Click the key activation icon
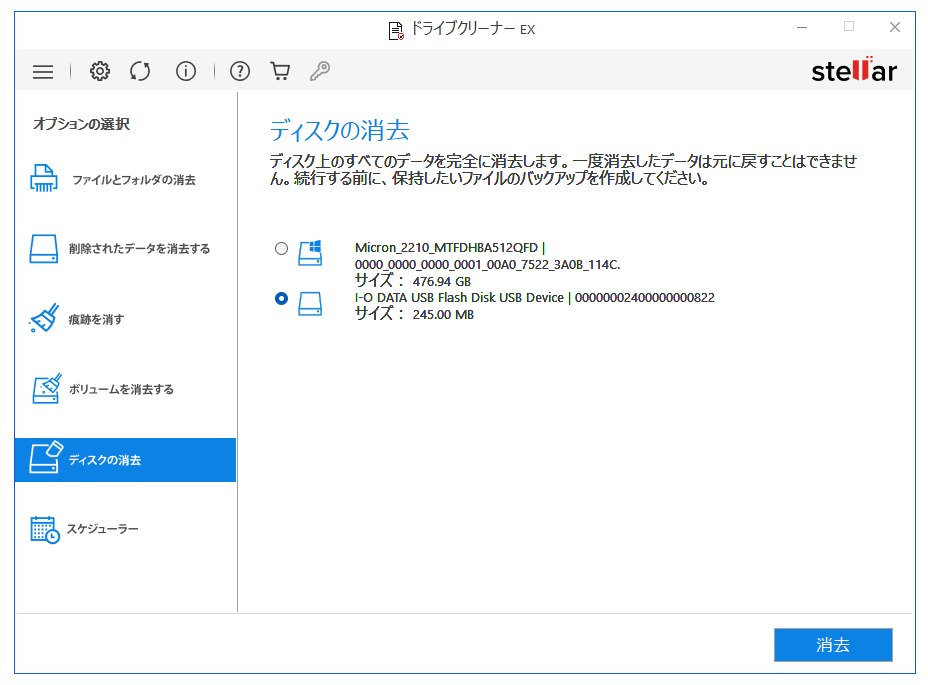 (x=320, y=71)
